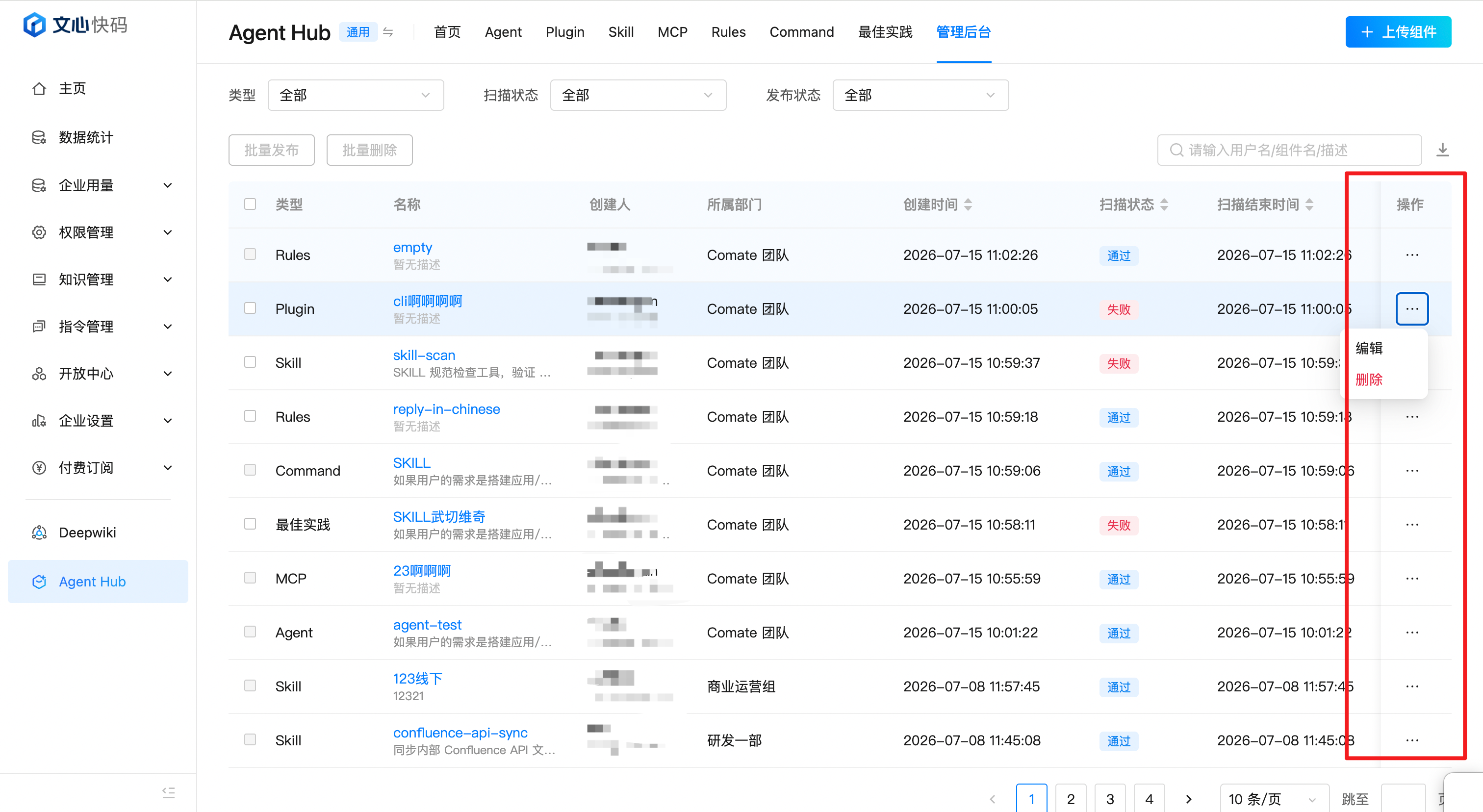Switch to the Plugin tab
This screenshot has height=812, width=1483.
click(565, 32)
